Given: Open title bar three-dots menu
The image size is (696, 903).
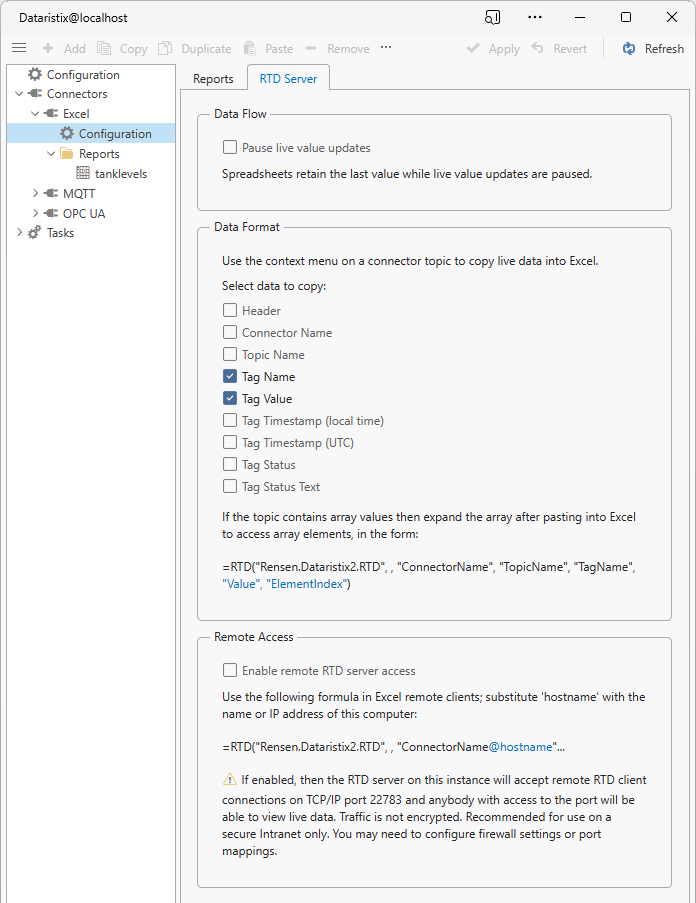Looking at the screenshot, I should 535,17.
